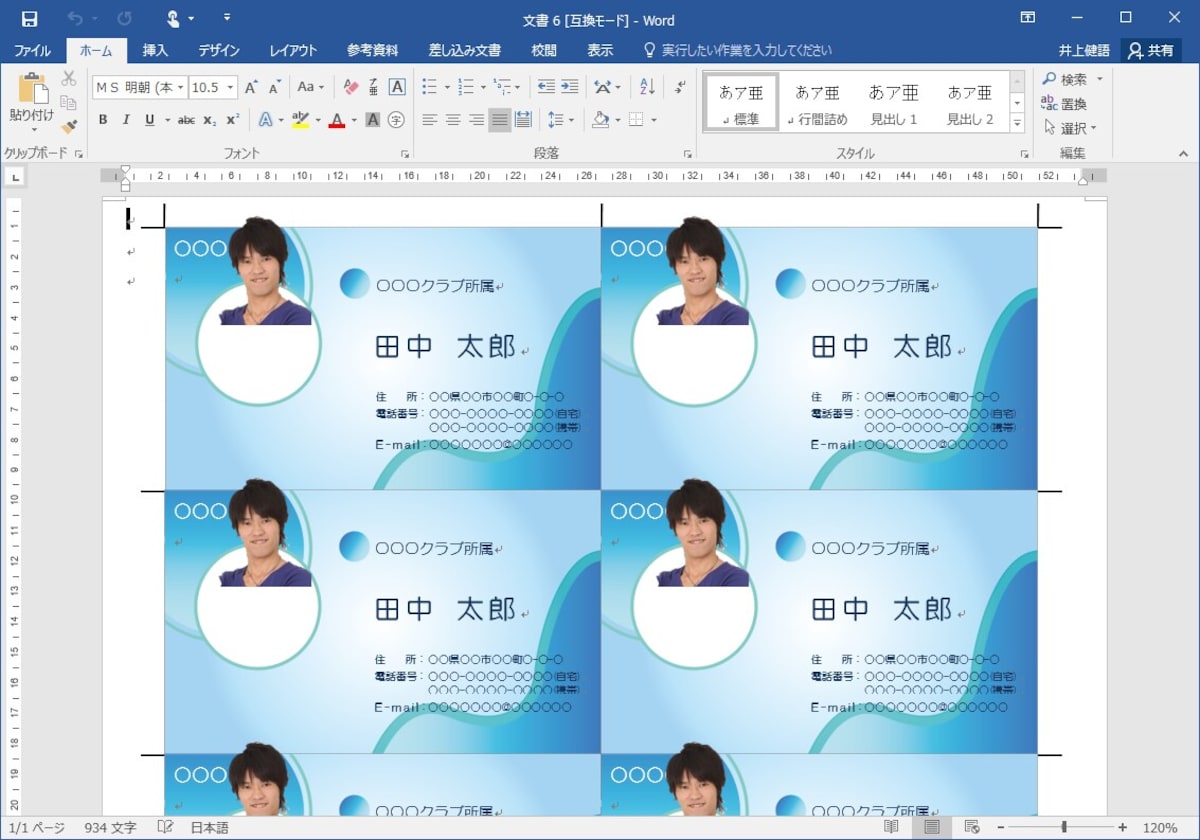This screenshot has height=840, width=1200.
Task: Align text right
Action: tap(476, 120)
